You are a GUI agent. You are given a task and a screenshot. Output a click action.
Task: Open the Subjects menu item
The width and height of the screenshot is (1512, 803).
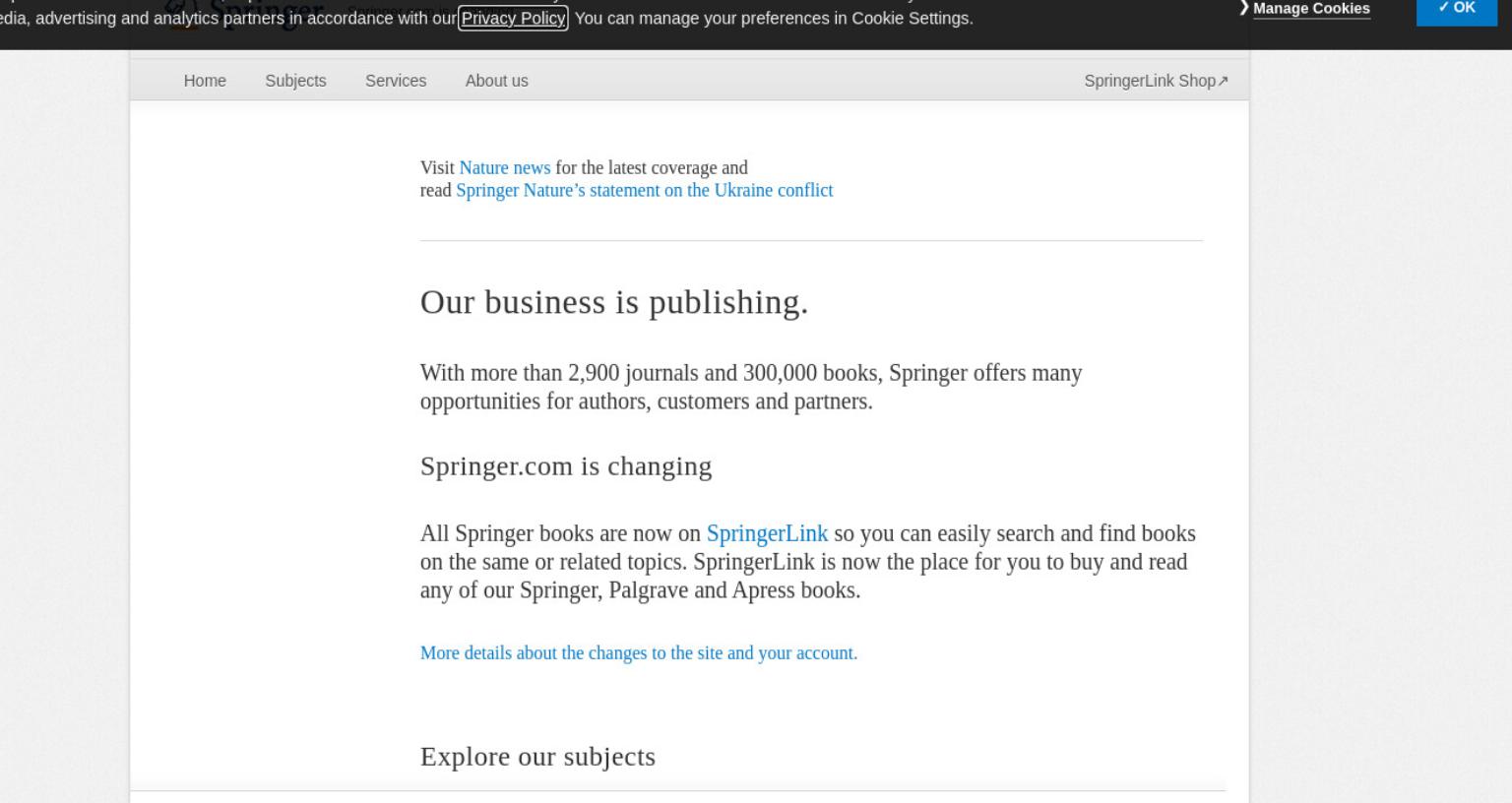click(x=295, y=81)
